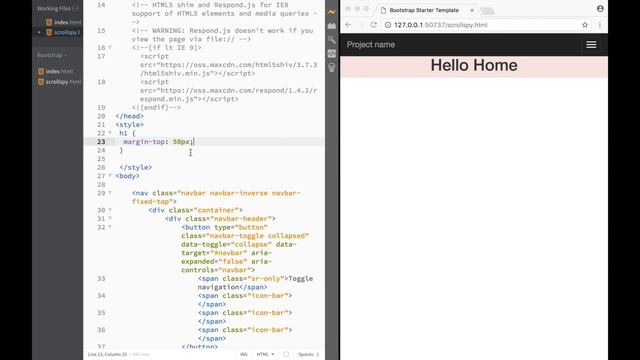Collapse the container div fold at line 30
Viewport: 640px width, 360px height.
(x=110, y=210)
